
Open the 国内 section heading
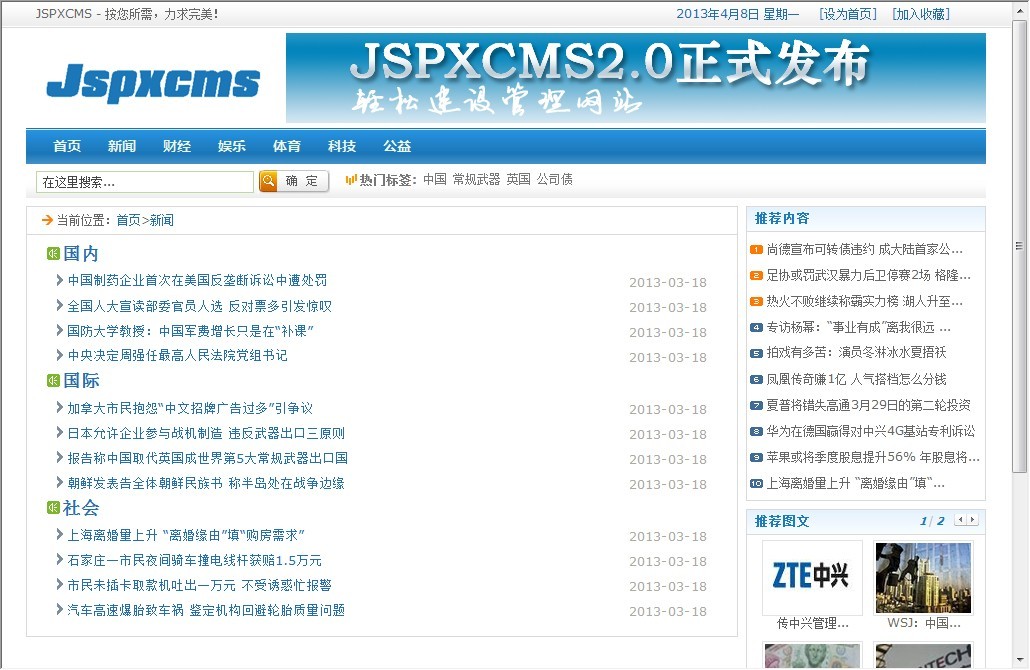pyautogui.click(x=81, y=254)
